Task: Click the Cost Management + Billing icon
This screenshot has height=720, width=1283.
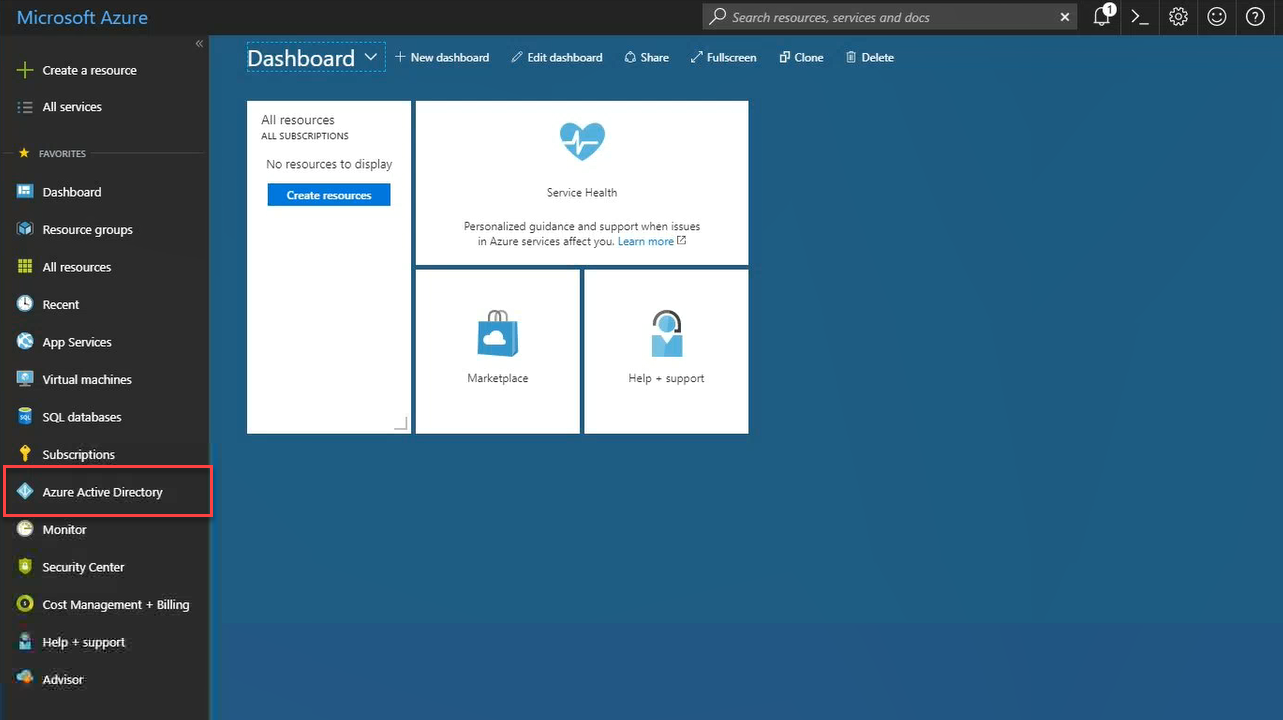Action: [25, 604]
